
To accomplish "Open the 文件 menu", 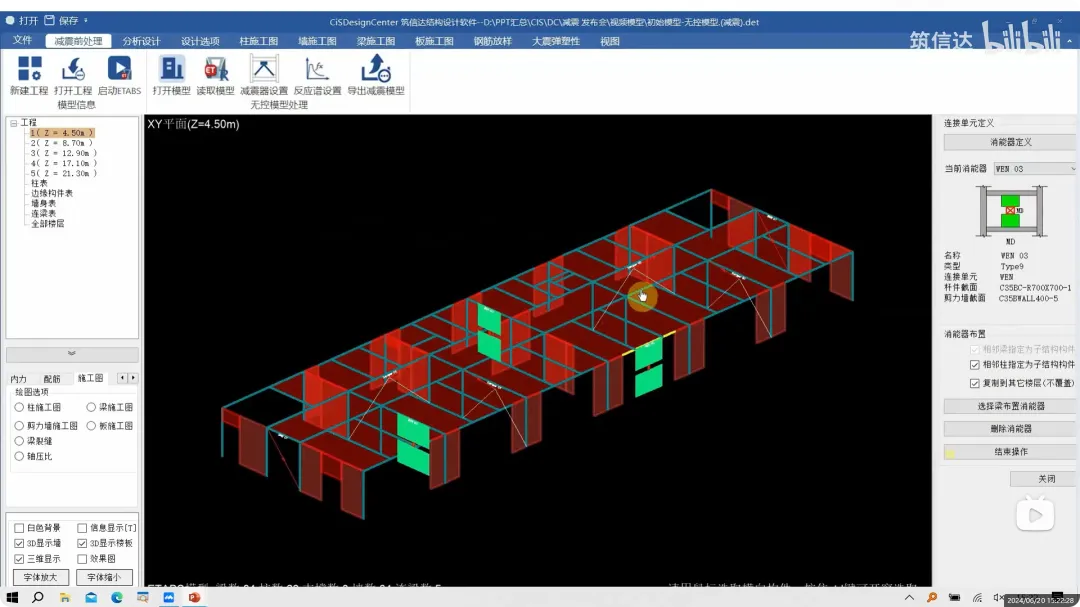I will coord(22,41).
